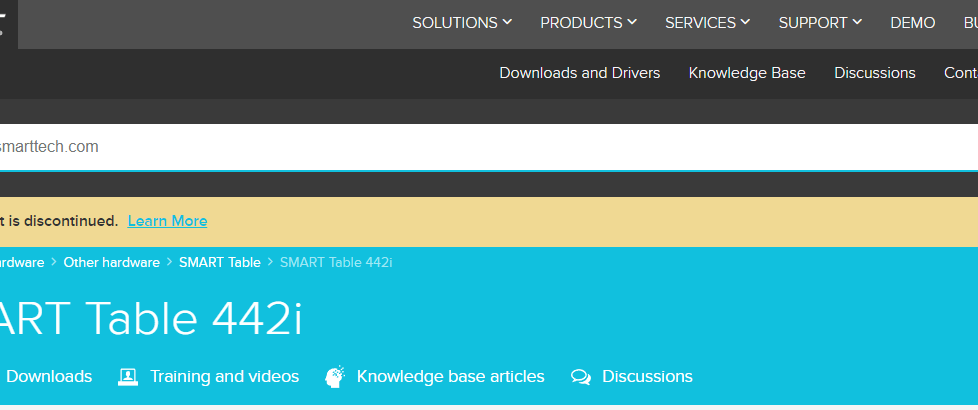
Task: Open the Training and videos tab
Action: pos(224,377)
